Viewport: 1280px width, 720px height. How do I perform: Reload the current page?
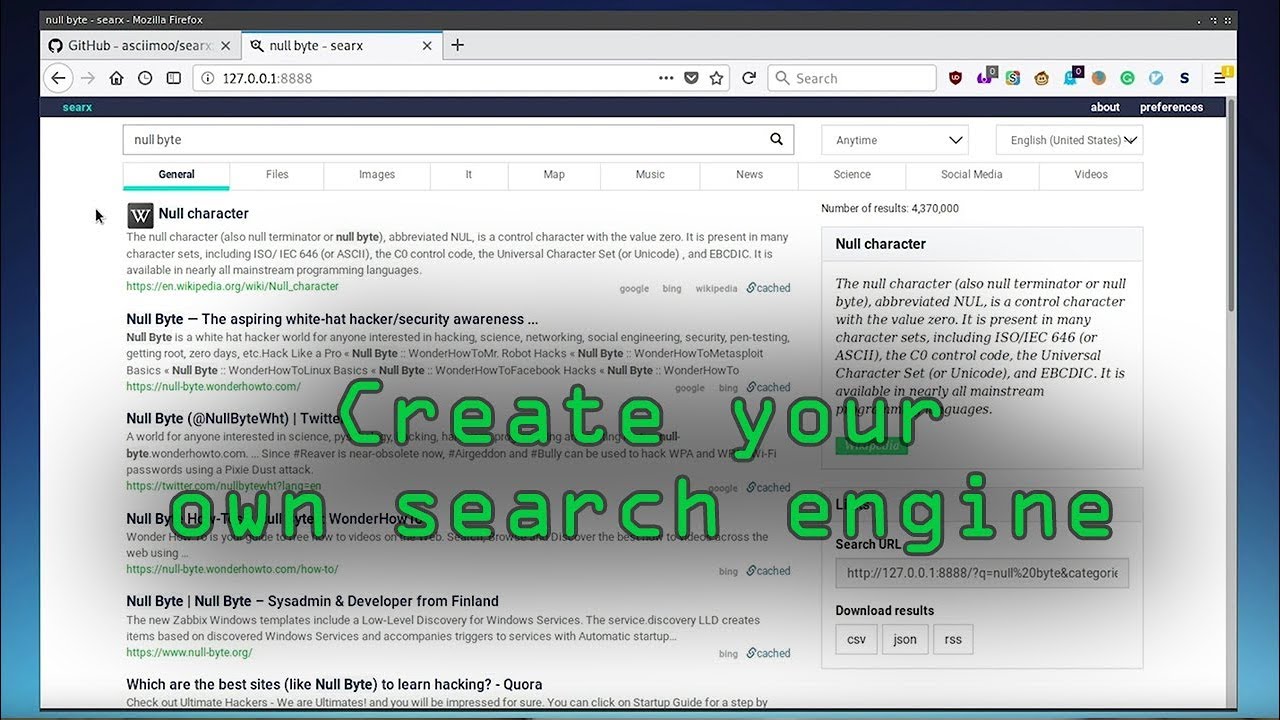(x=748, y=78)
